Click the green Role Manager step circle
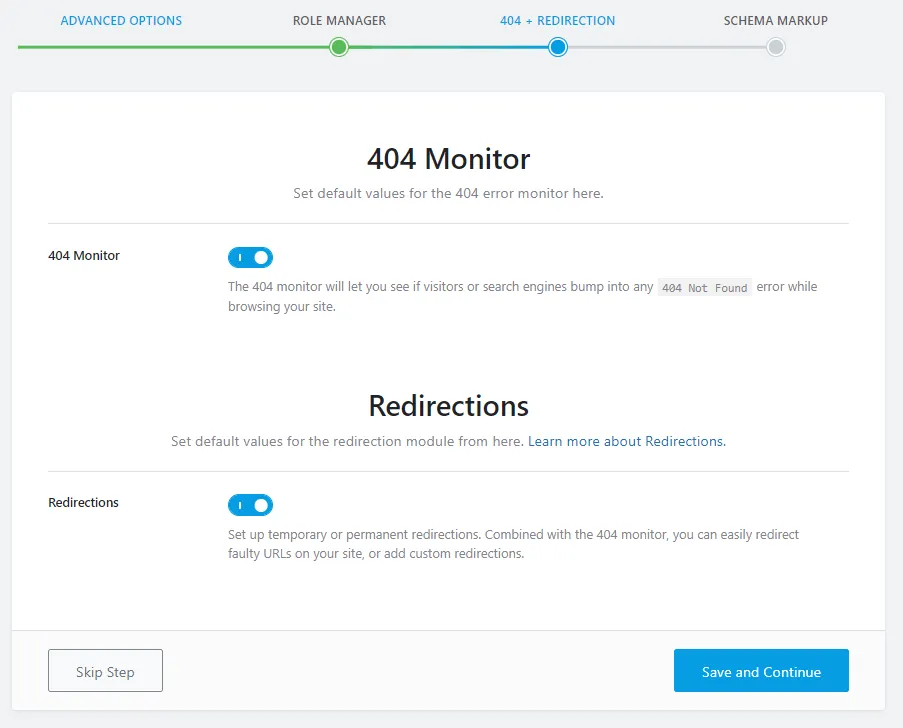The image size is (903, 728). coord(339,47)
